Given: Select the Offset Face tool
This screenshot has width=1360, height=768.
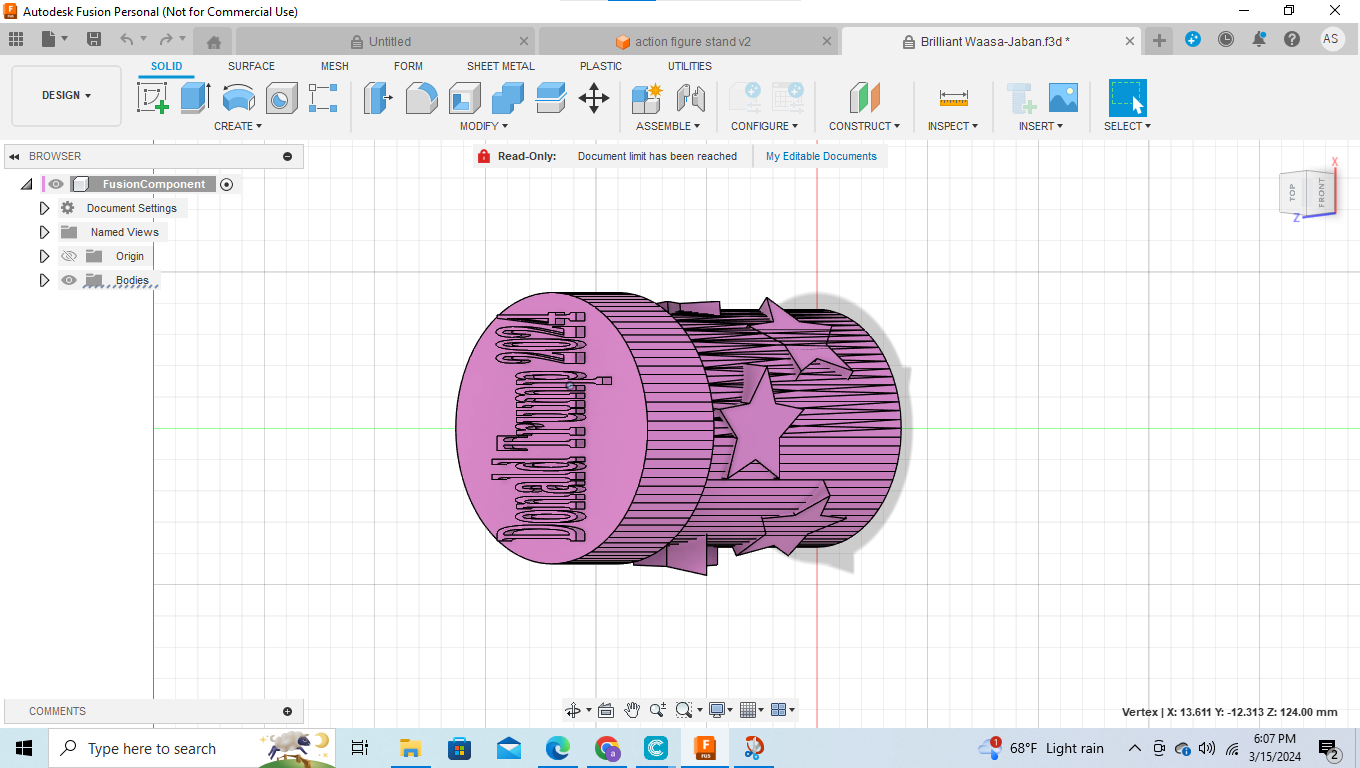Looking at the screenshot, I should 551,97.
